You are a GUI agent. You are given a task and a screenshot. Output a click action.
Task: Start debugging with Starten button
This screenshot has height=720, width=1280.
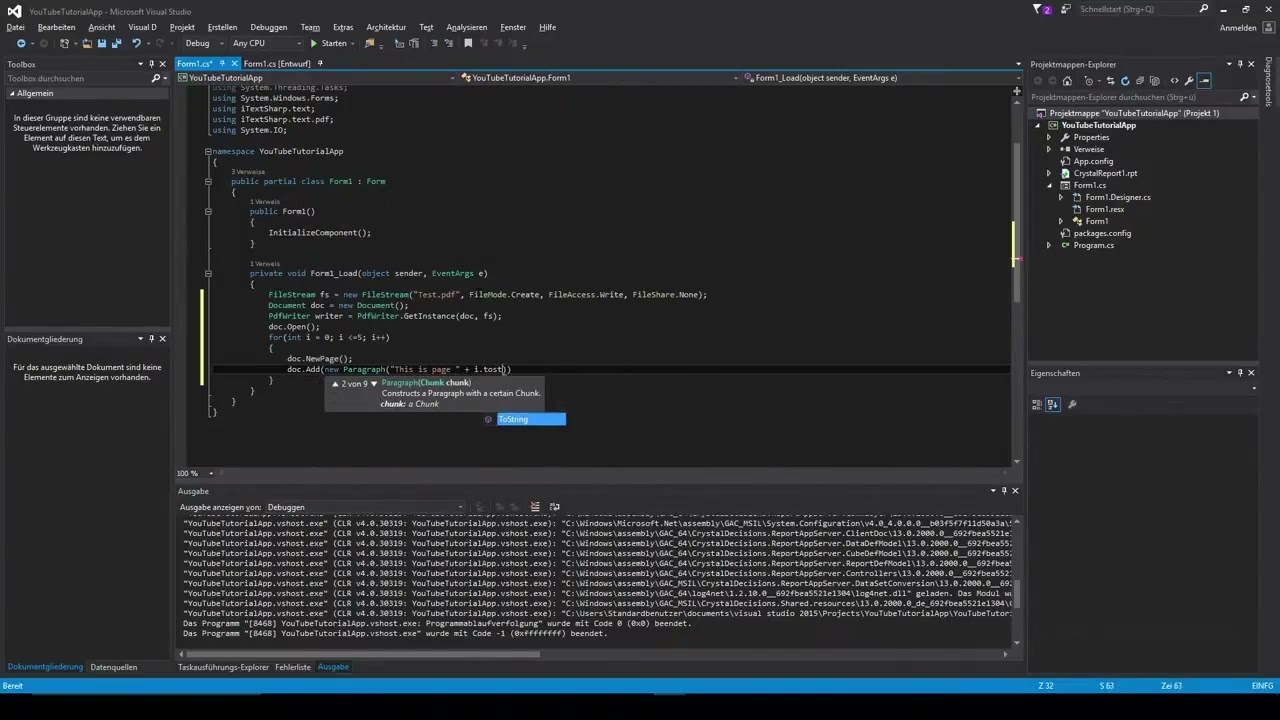click(x=329, y=43)
